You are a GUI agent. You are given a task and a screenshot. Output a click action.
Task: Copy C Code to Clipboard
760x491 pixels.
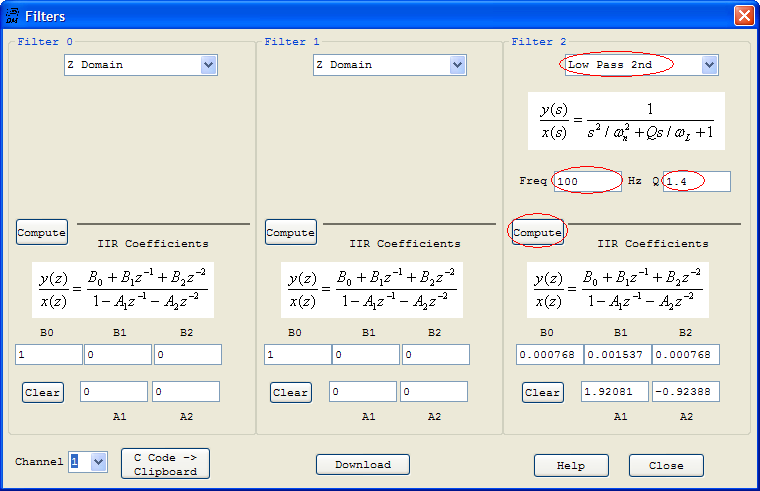[165, 463]
